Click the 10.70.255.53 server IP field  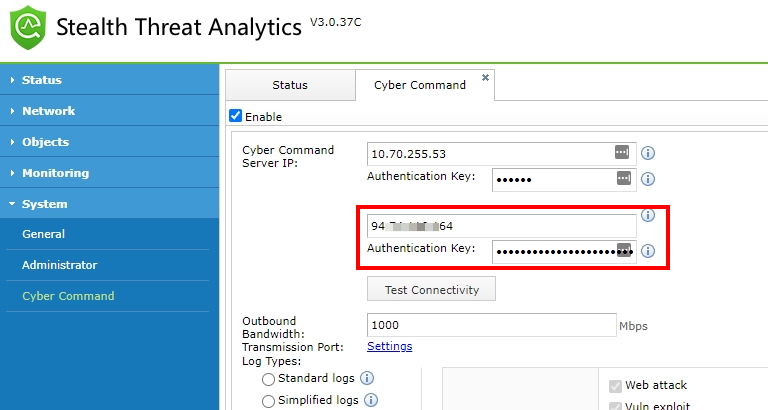(502, 154)
